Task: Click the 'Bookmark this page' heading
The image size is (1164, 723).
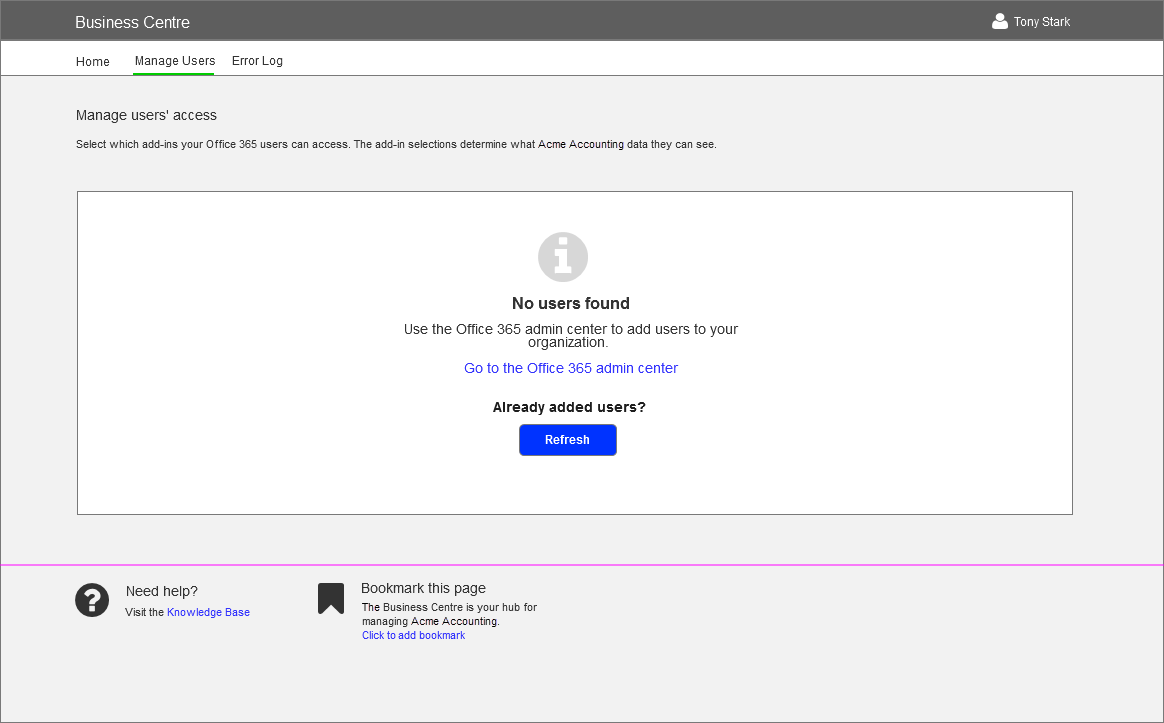Action: pos(423,588)
